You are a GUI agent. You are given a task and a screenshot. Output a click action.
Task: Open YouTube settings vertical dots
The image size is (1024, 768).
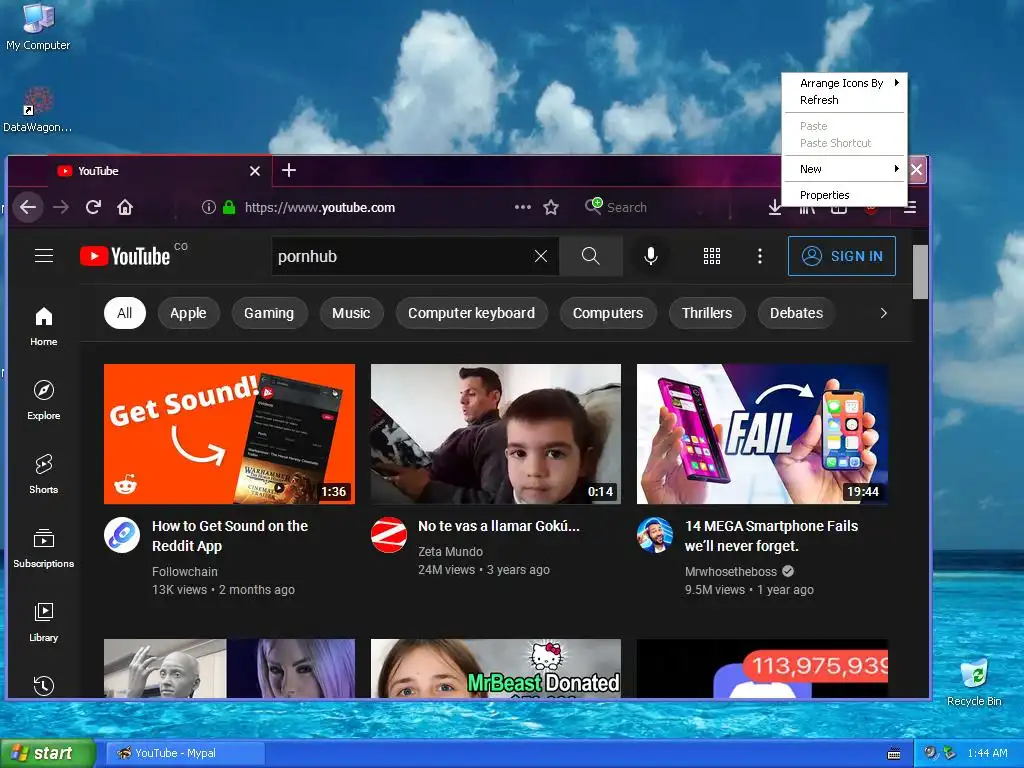pos(760,256)
